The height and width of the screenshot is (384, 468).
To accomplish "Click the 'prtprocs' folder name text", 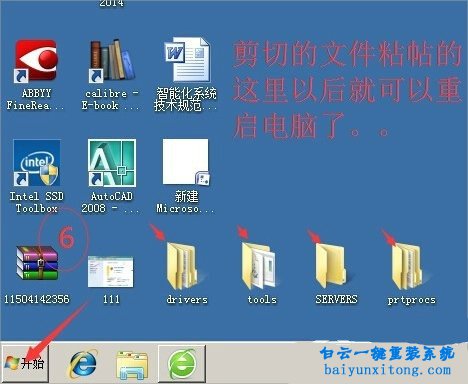I will [x=411, y=300].
